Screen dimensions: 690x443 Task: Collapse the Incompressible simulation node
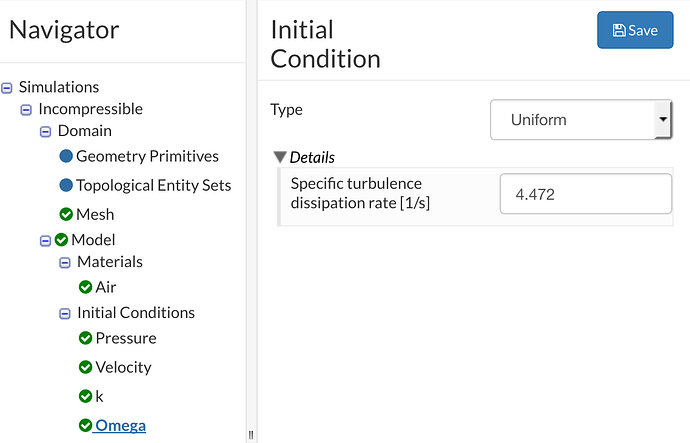point(26,109)
